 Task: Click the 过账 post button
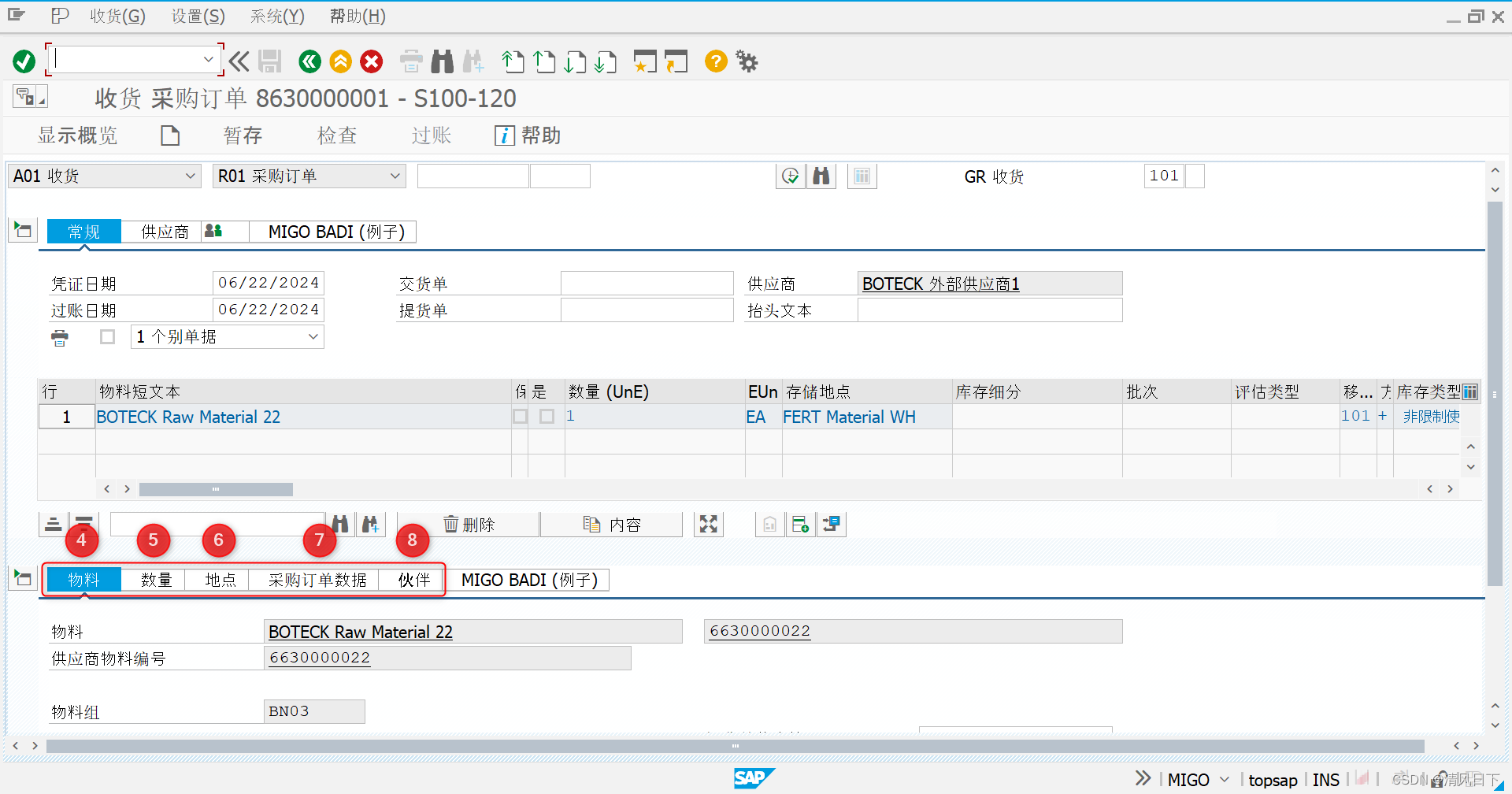click(x=431, y=135)
